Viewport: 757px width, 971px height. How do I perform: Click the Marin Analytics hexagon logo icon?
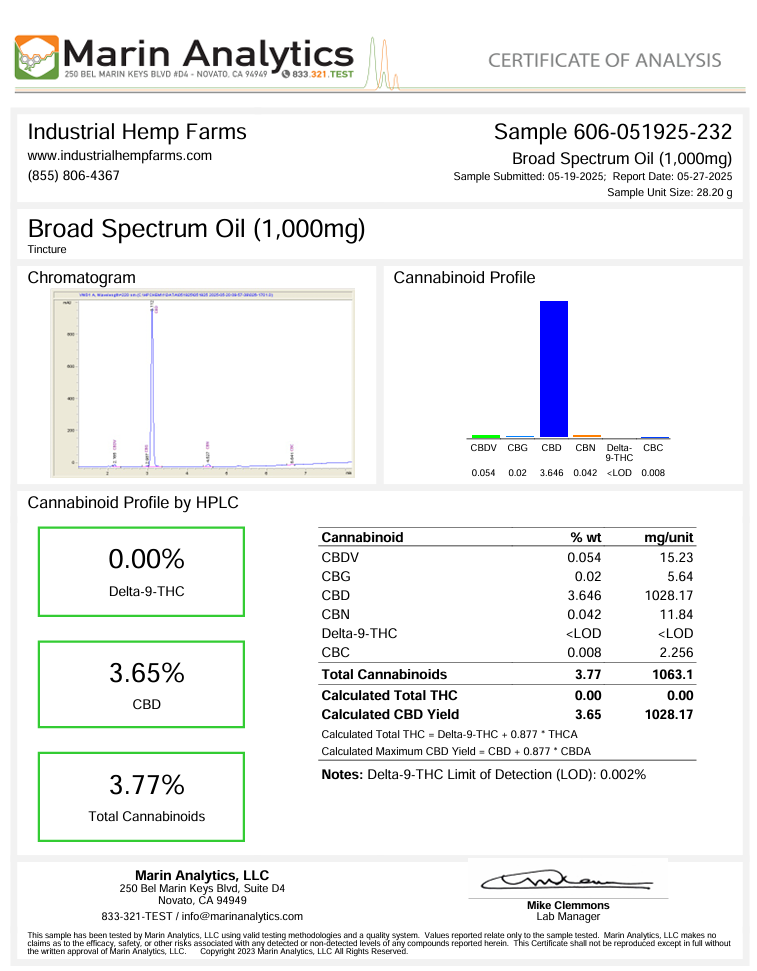click(x=37, y=57)
